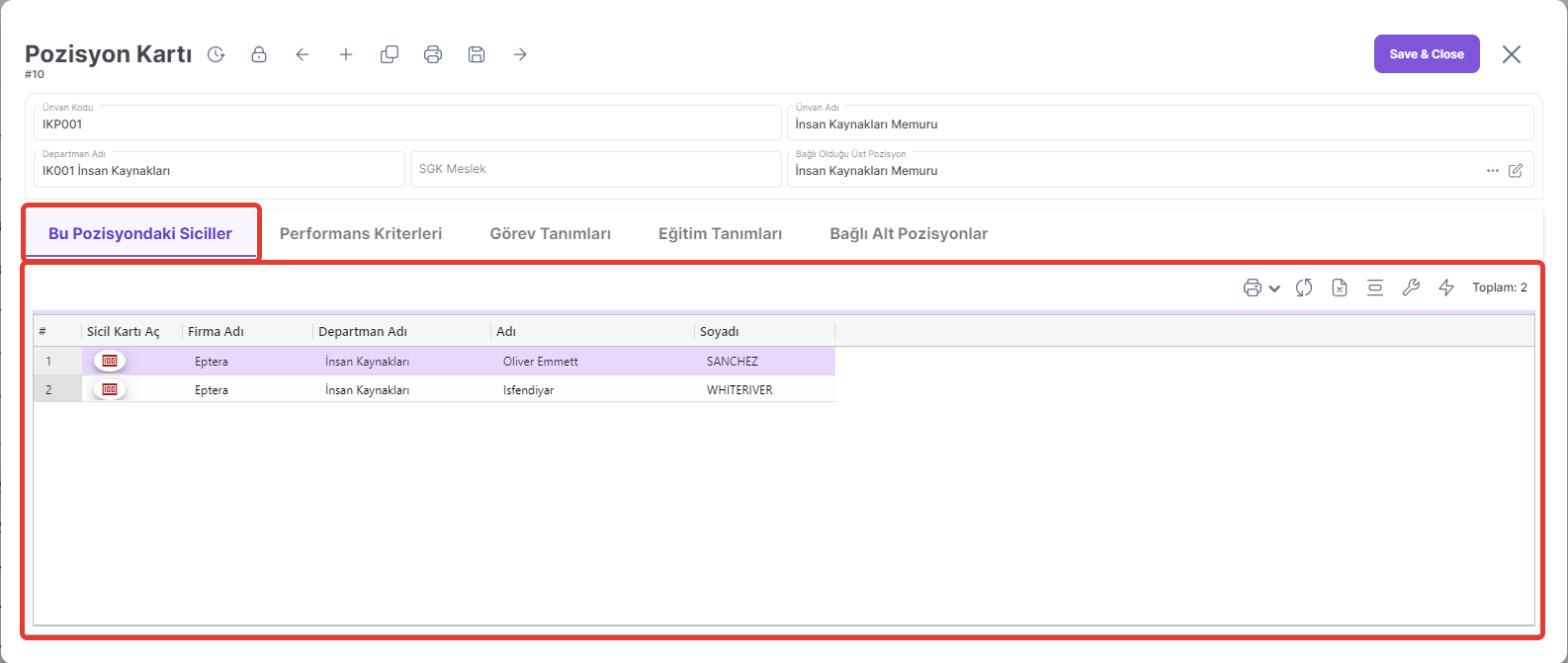Screen dimensions: 1568x663
Task: Duplicate the position card using the copy icon
Action: pos(390,54)
